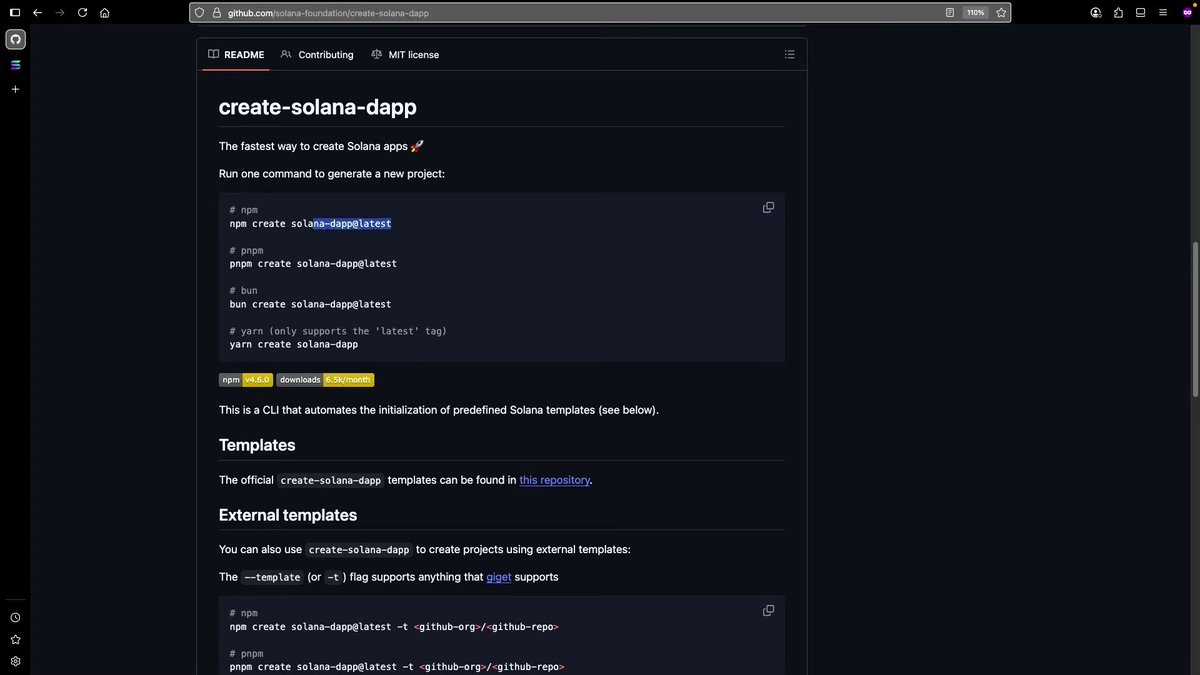Viewport: 1200px width, 675px height.
Task: Click the inline '--template' code
Action: coord(272,578)
